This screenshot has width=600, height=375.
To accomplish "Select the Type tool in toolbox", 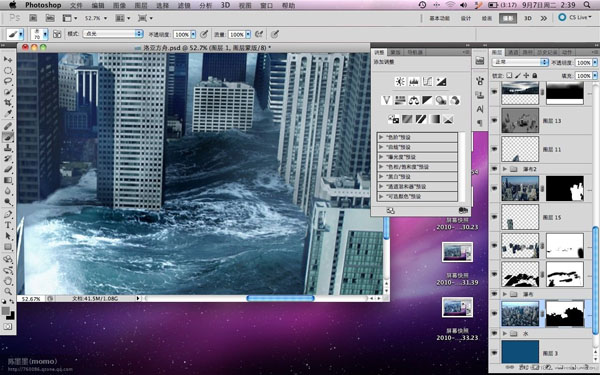I will (8, 225).
